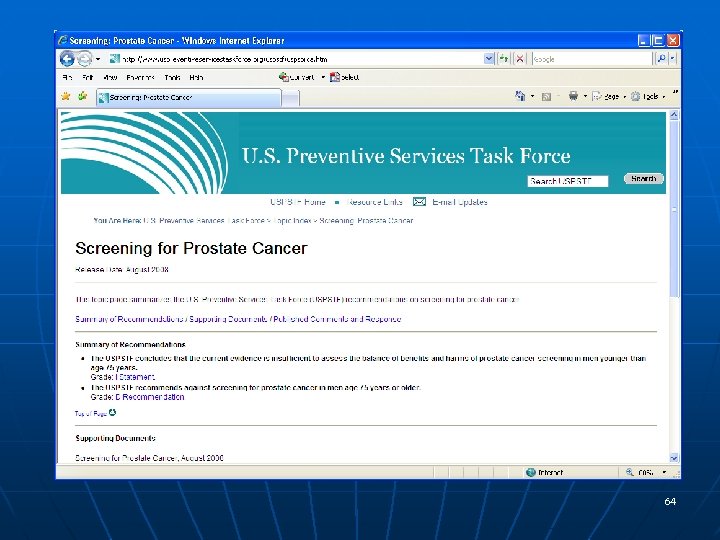The width and height of the screenshot is (720, 540).
Task: Click the browser Forward arrow button
Action: (x=84, y=59)
